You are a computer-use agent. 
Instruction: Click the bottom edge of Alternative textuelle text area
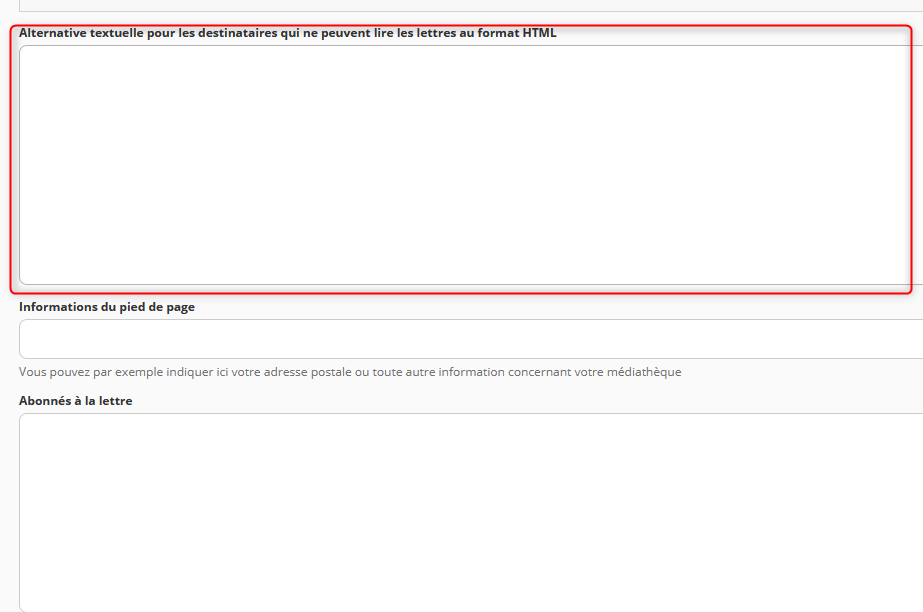pos(470,283)
